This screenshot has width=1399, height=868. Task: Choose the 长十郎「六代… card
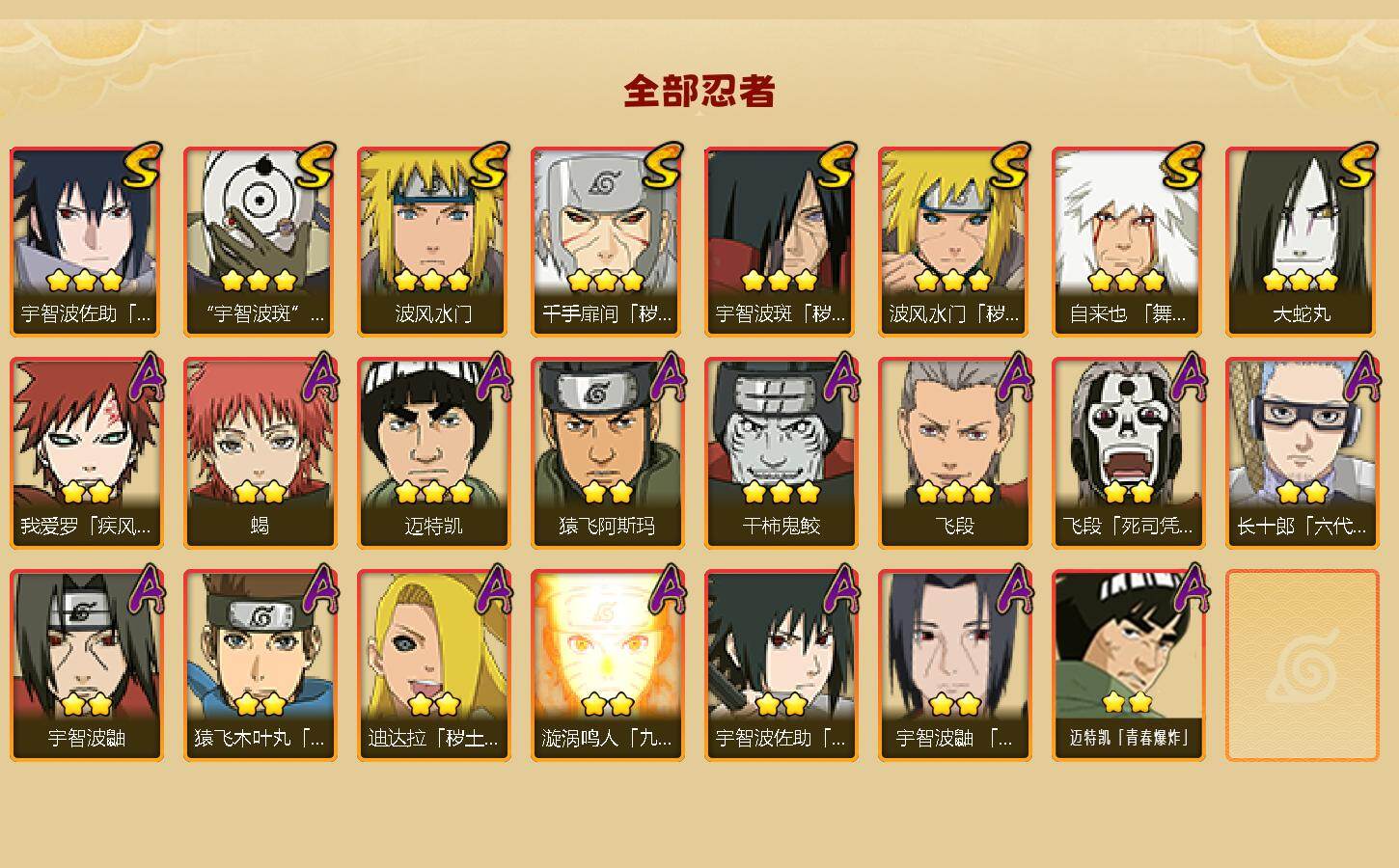pos(1302,454)
